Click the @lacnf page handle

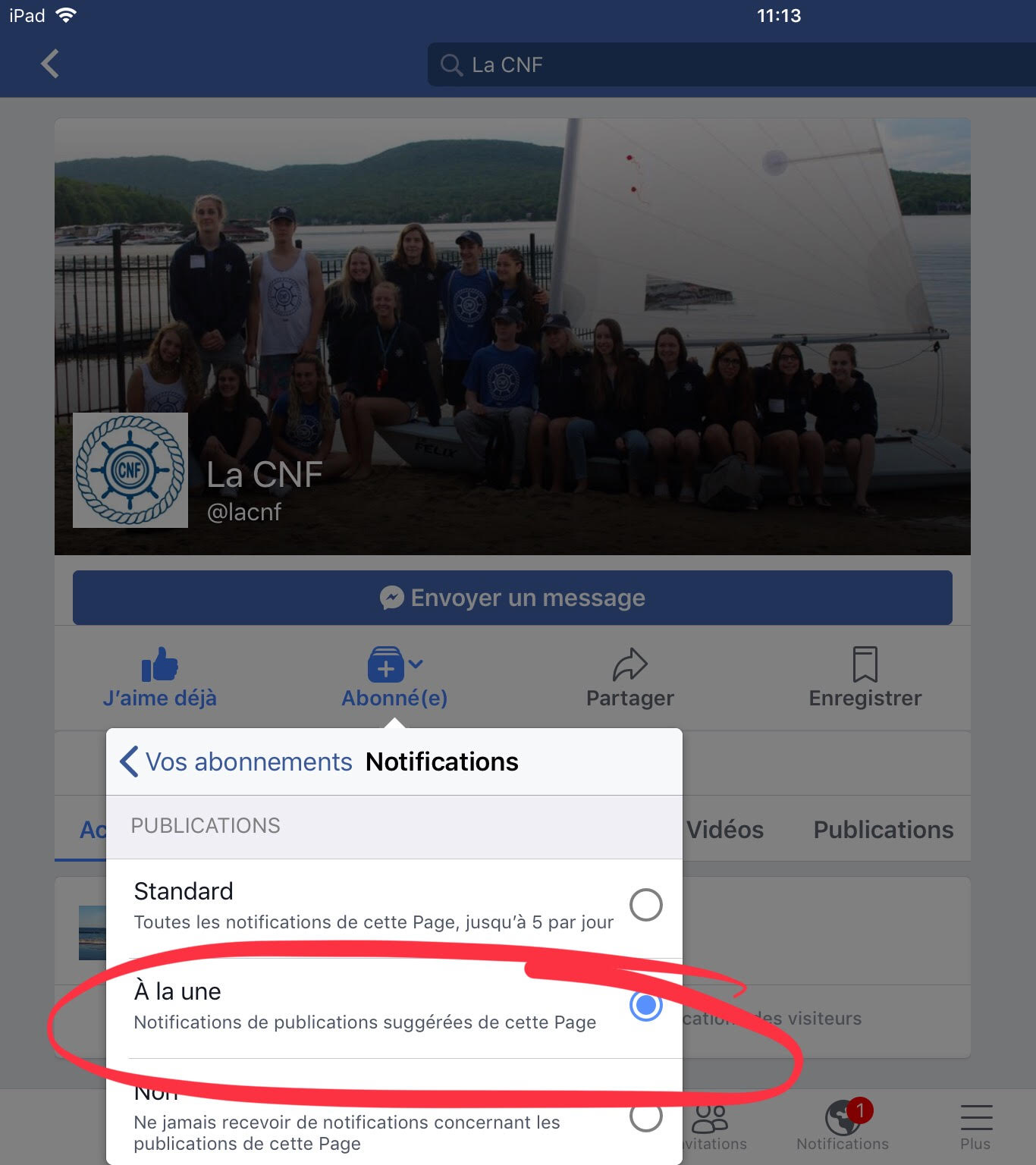[243, 512]
